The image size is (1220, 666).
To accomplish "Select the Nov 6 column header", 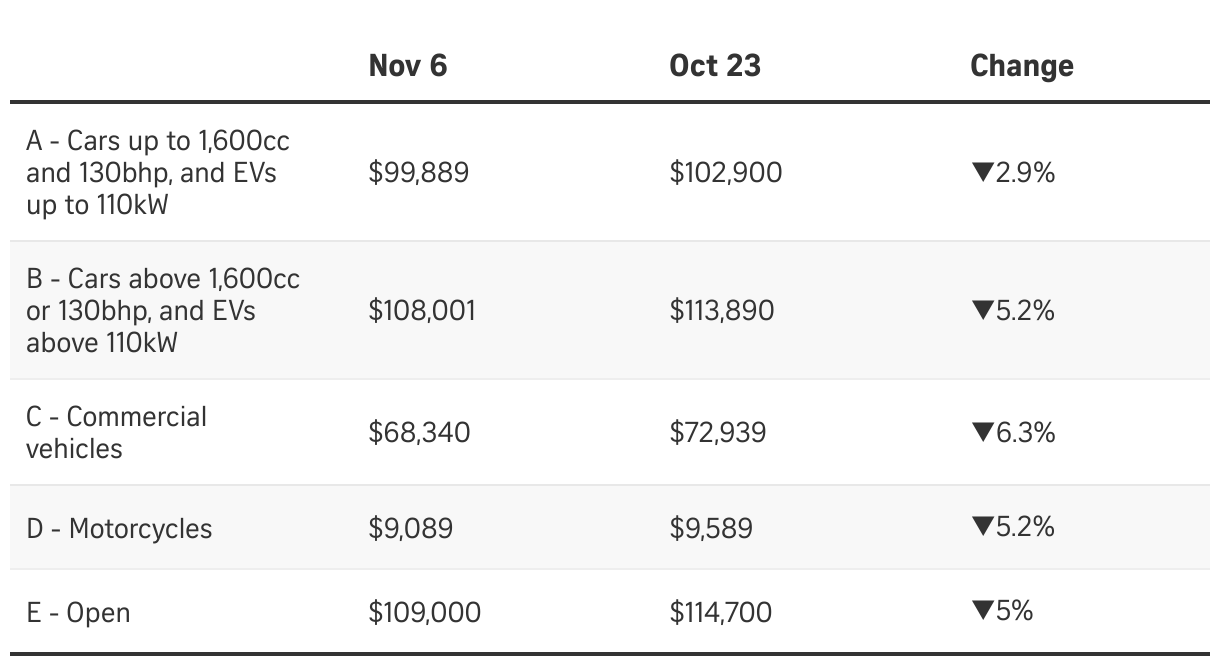I will tap(408, 66).
